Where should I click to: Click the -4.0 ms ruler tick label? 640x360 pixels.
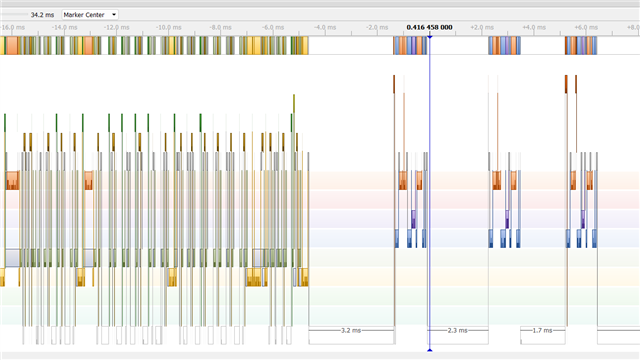(325, 27)
